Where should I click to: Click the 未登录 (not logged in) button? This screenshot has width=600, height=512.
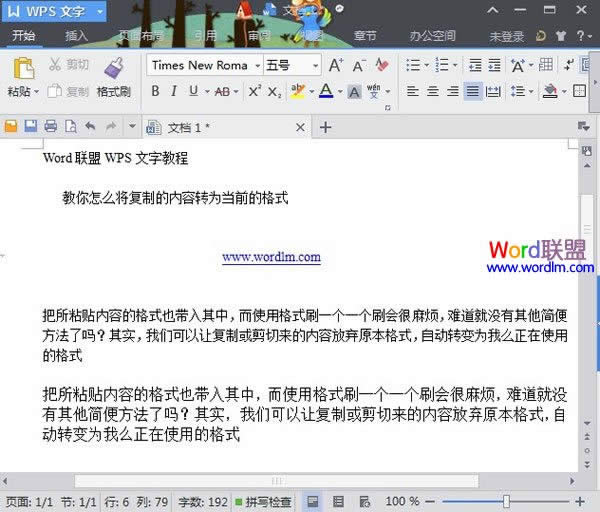(506, 36)
